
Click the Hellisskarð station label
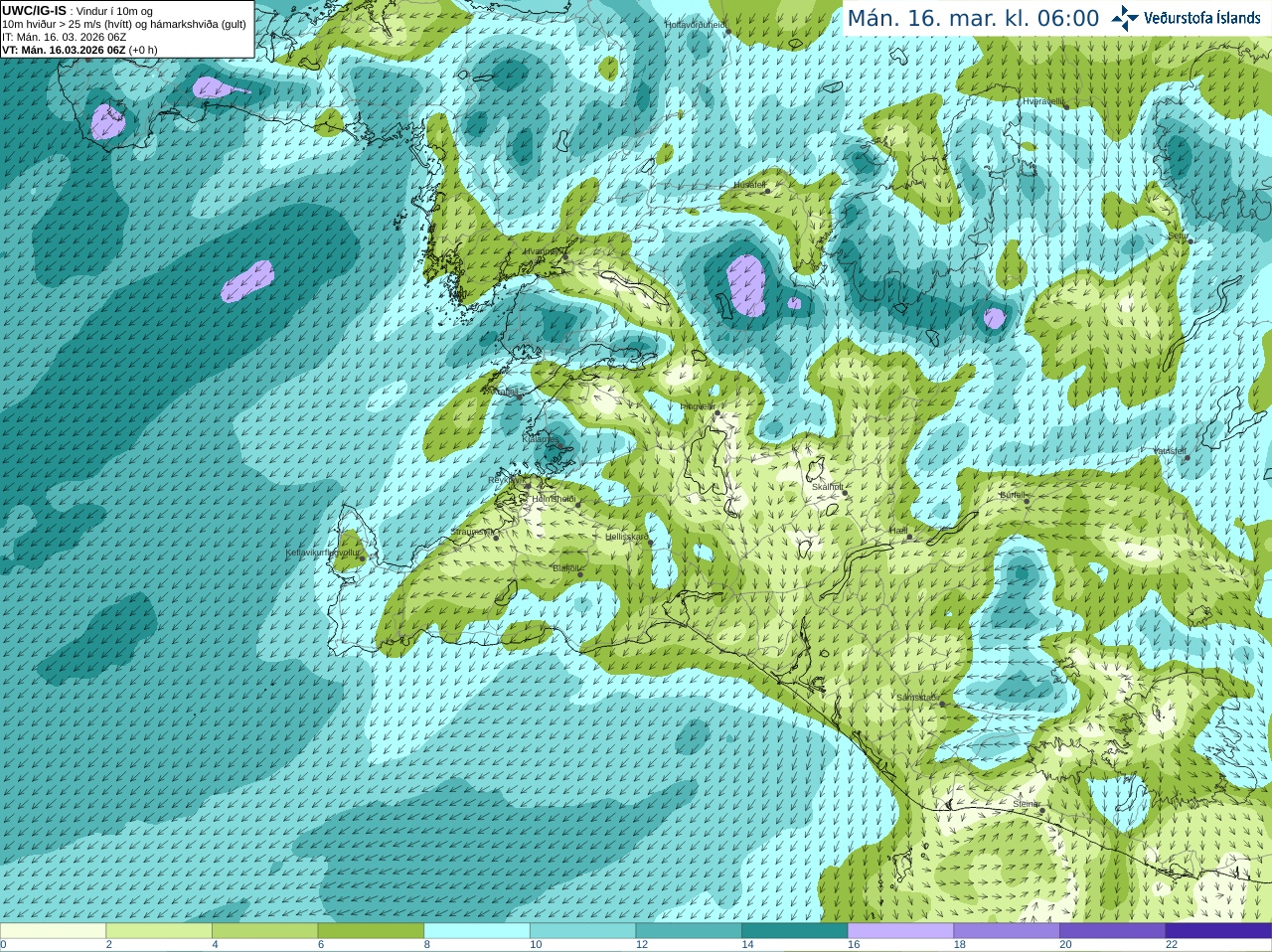point(626,537)
